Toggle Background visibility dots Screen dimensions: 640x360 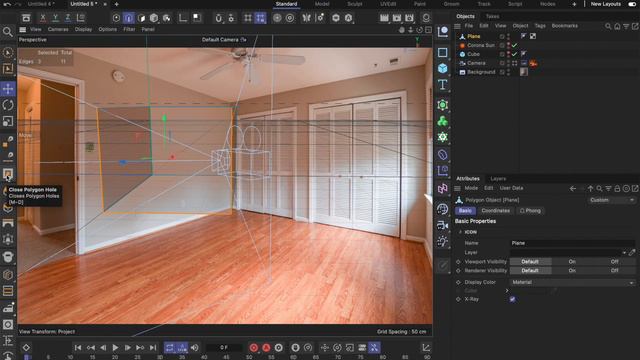509,72
